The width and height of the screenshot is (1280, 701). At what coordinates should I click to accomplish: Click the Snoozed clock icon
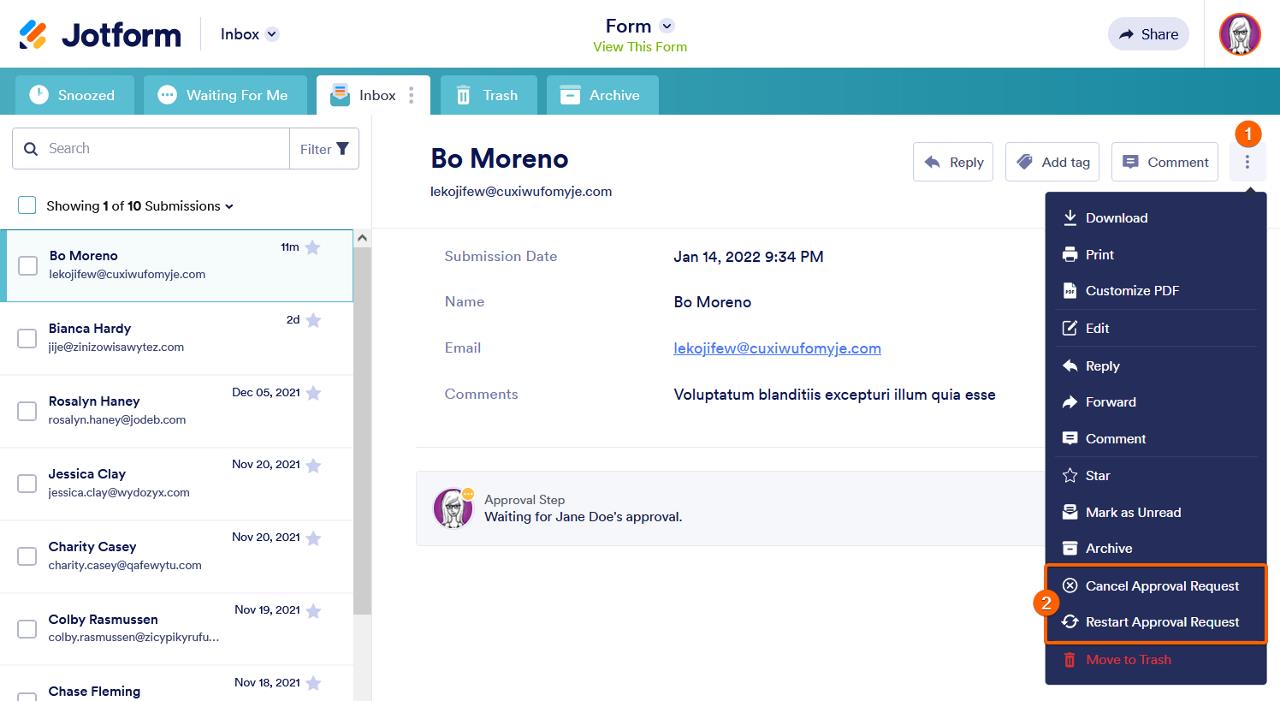tap(38, 95)
